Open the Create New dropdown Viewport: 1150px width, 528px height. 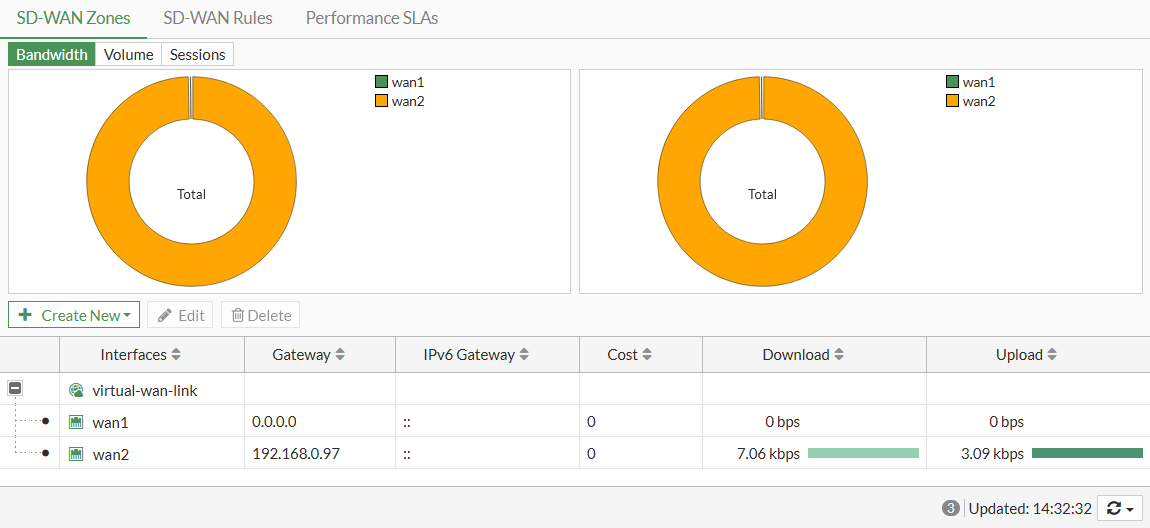(74, 315)
